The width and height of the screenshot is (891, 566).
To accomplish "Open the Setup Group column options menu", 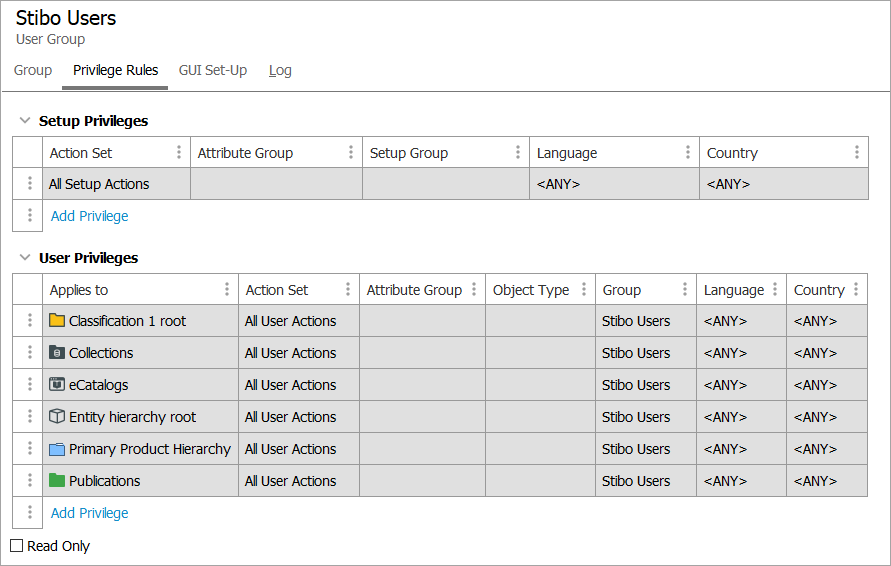I will 518,153.
